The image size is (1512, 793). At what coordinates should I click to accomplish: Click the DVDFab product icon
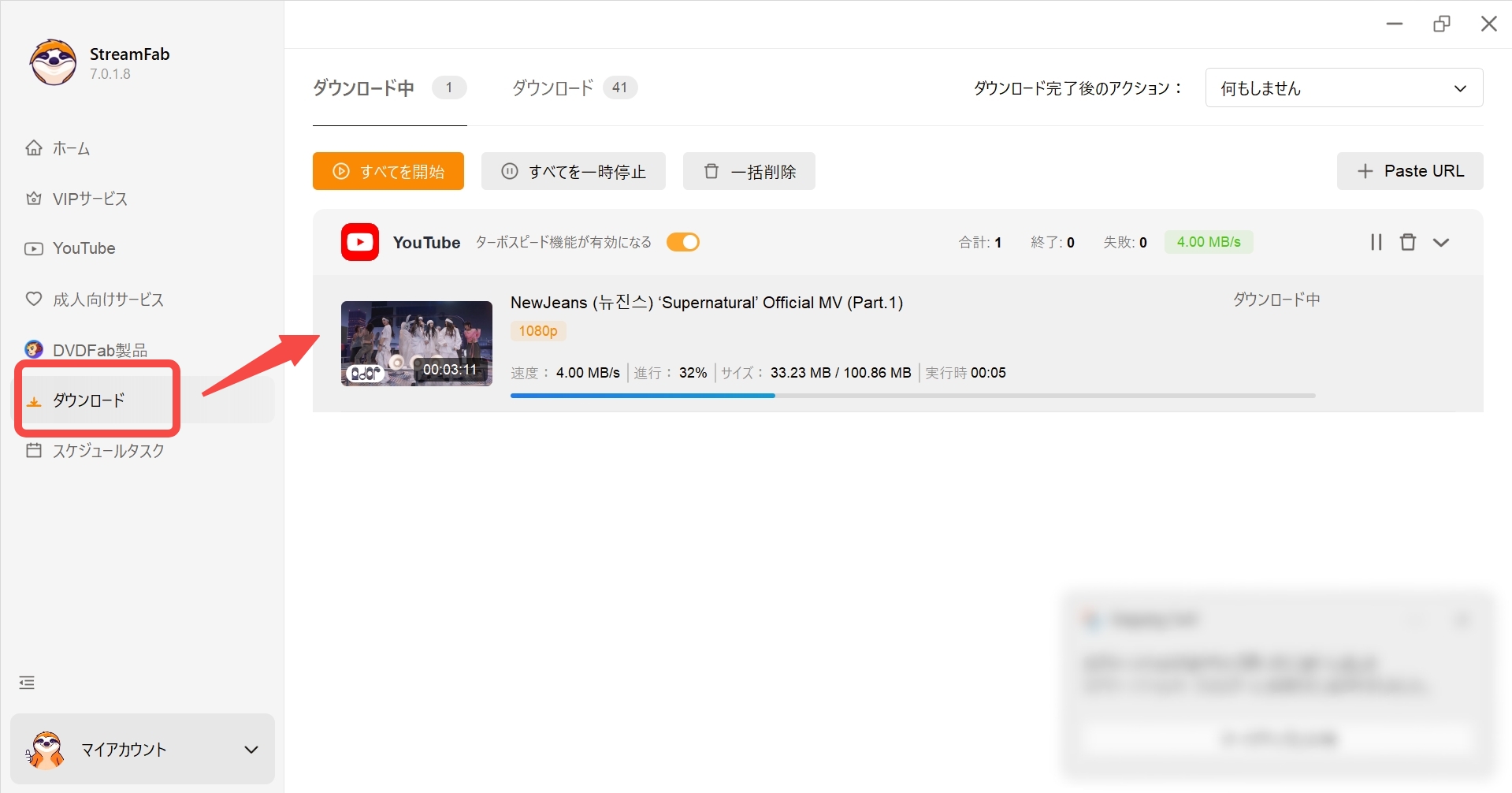point(34,349)
